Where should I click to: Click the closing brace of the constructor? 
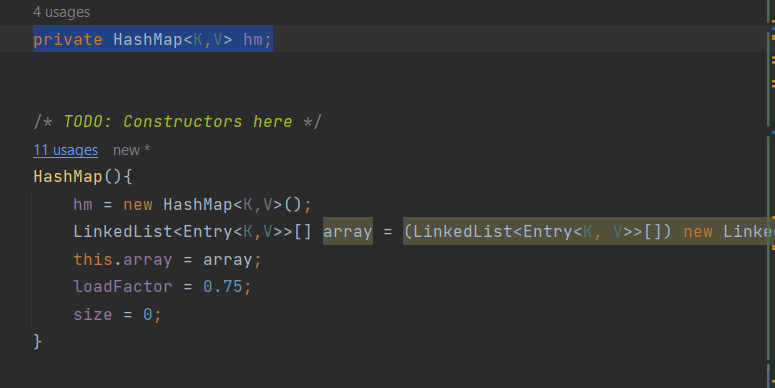[x=38, y=342]
